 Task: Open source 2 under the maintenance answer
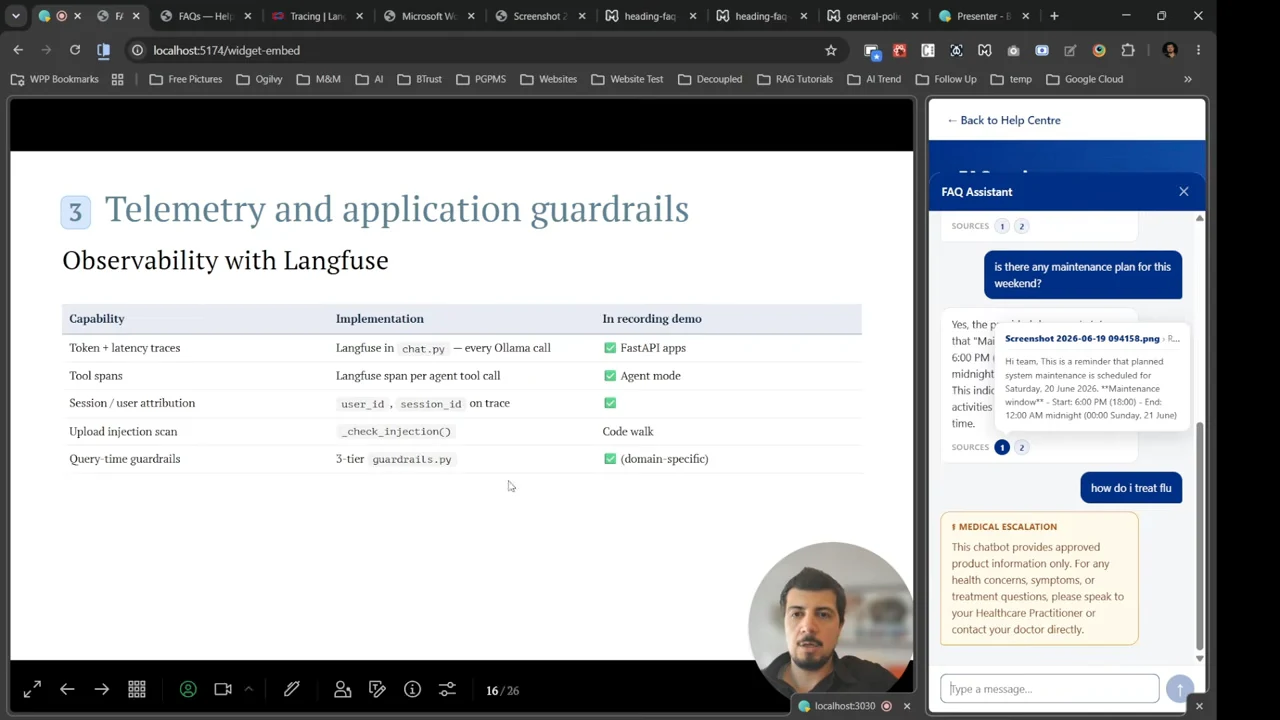[x=1021, y=447]
